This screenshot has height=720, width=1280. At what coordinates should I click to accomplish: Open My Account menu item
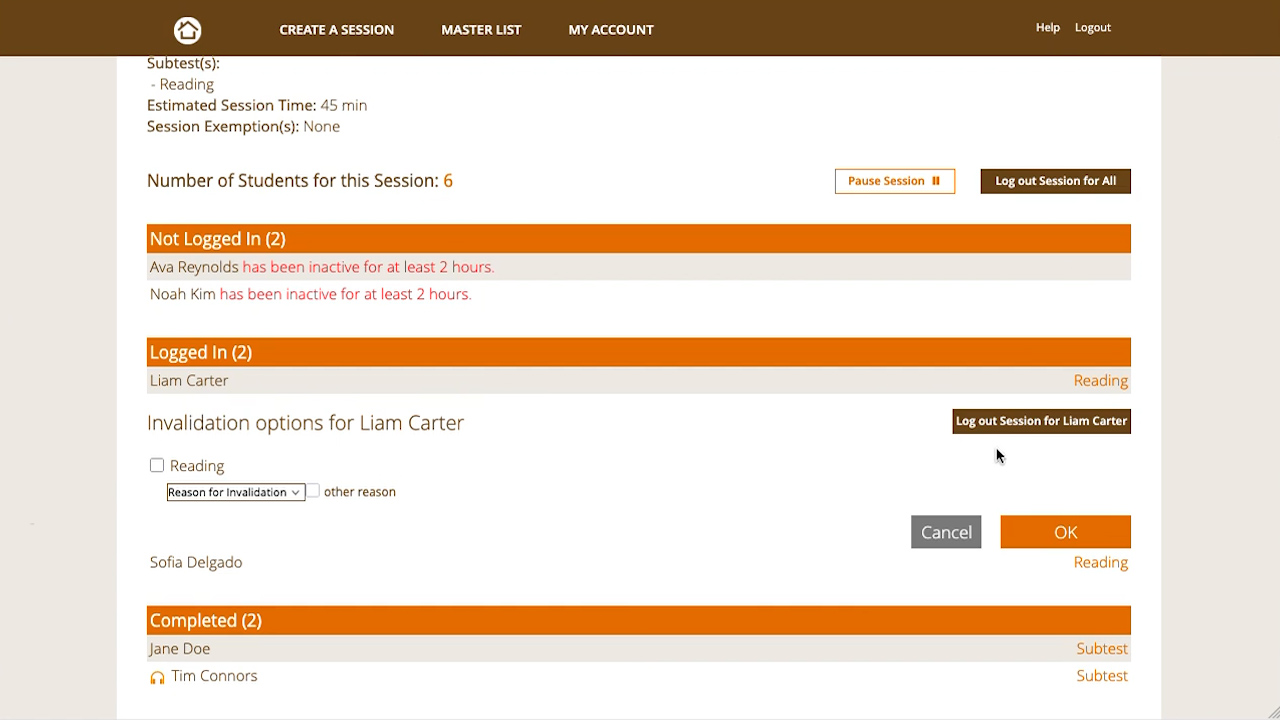610,30
